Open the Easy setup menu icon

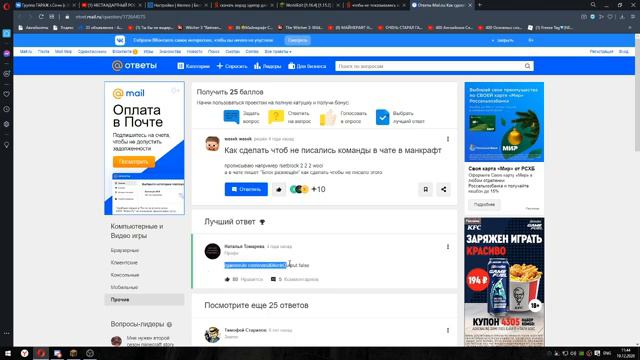click(633, 17)
